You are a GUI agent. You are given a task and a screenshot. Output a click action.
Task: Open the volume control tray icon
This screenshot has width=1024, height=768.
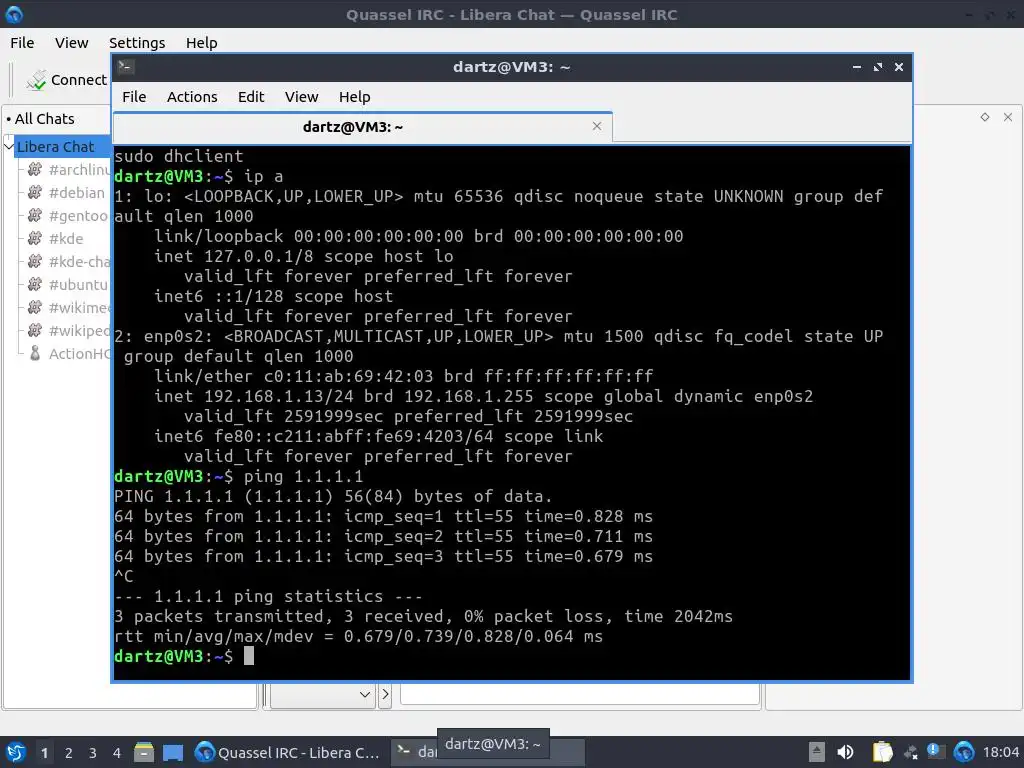845,752
